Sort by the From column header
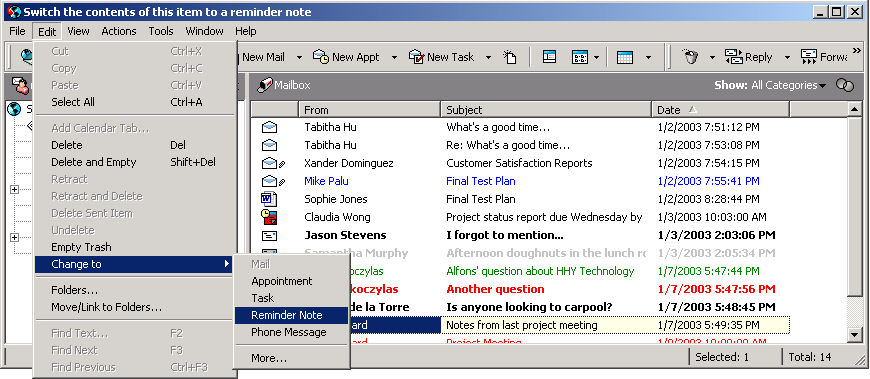Viewport: 870px width, 379px height. click(370, 110)
